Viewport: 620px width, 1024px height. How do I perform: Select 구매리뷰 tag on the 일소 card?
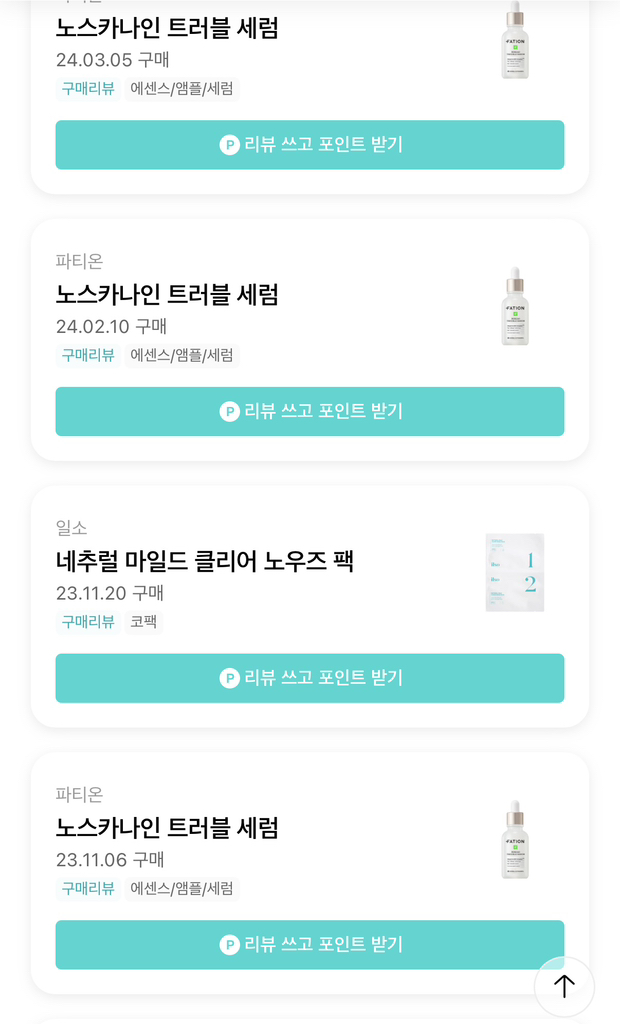tap(88, 622)
